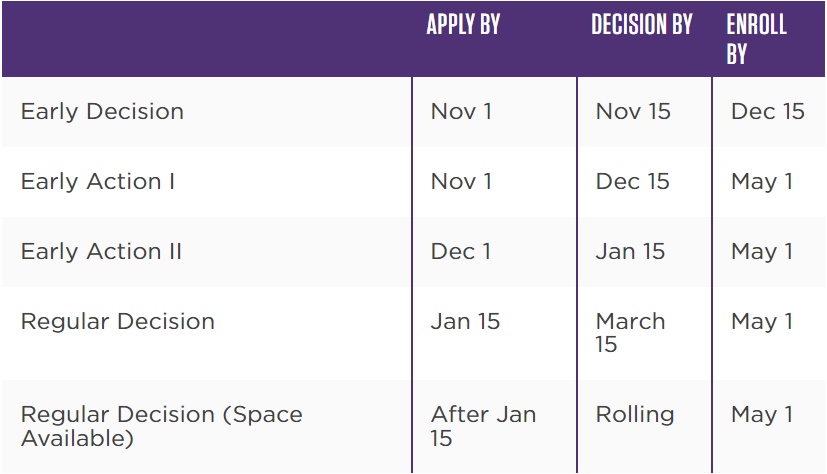Click the Nov 15 decision date

(x=633, y=111)
